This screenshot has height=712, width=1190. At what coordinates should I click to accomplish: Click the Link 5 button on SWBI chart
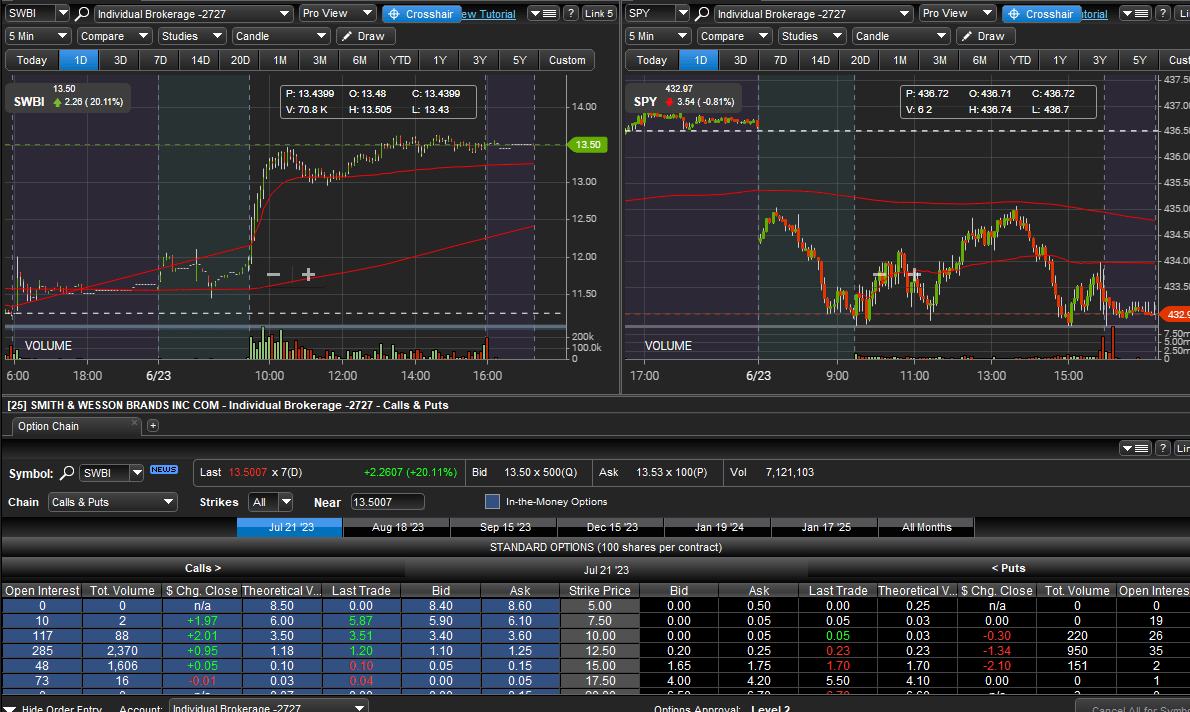point(599,14)
